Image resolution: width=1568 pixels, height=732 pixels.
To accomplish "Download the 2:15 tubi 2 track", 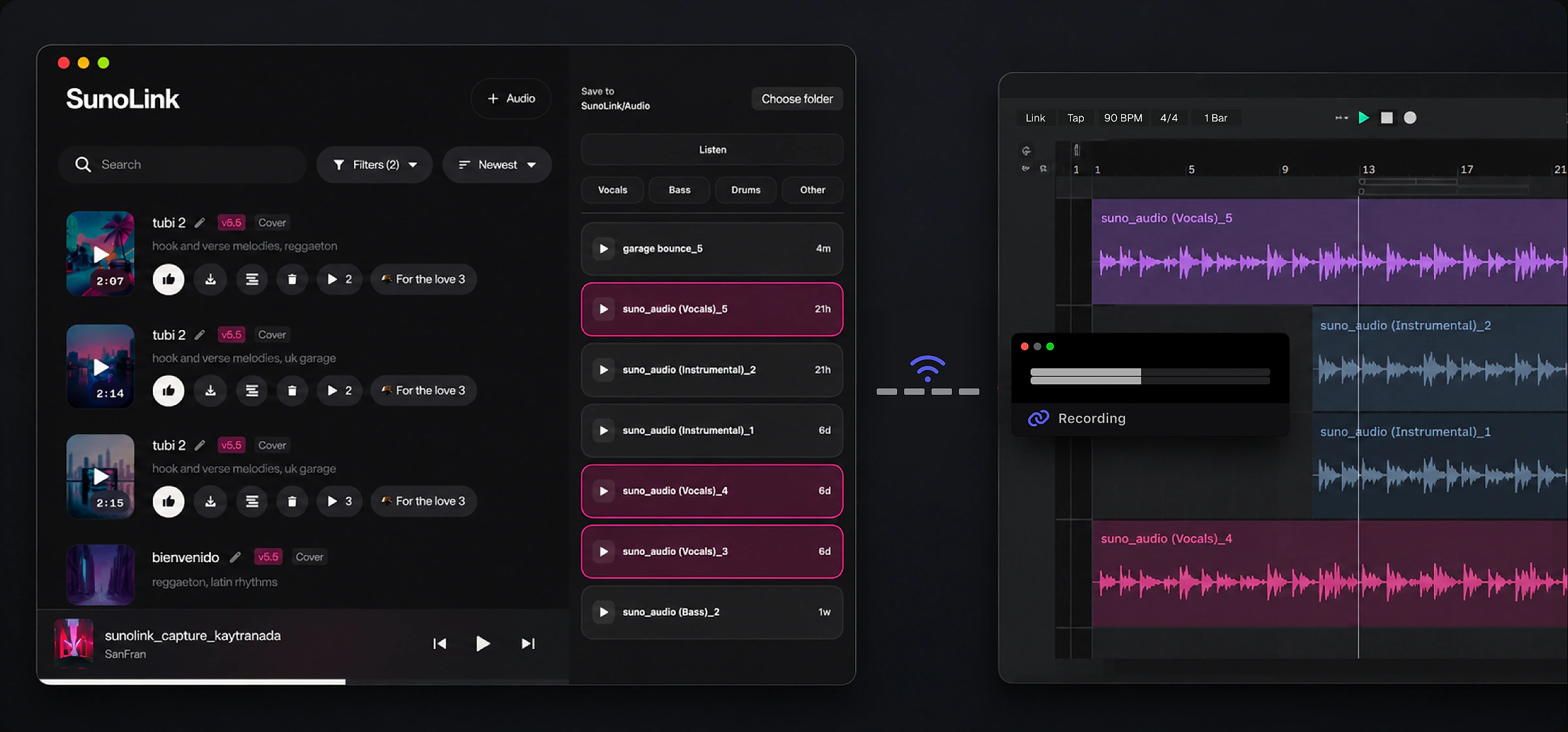I will (210, 501).
